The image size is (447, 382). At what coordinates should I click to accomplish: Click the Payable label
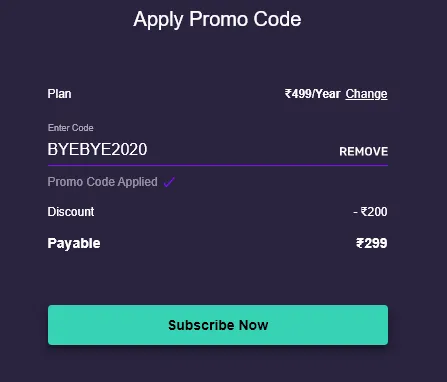pos(74,243)
